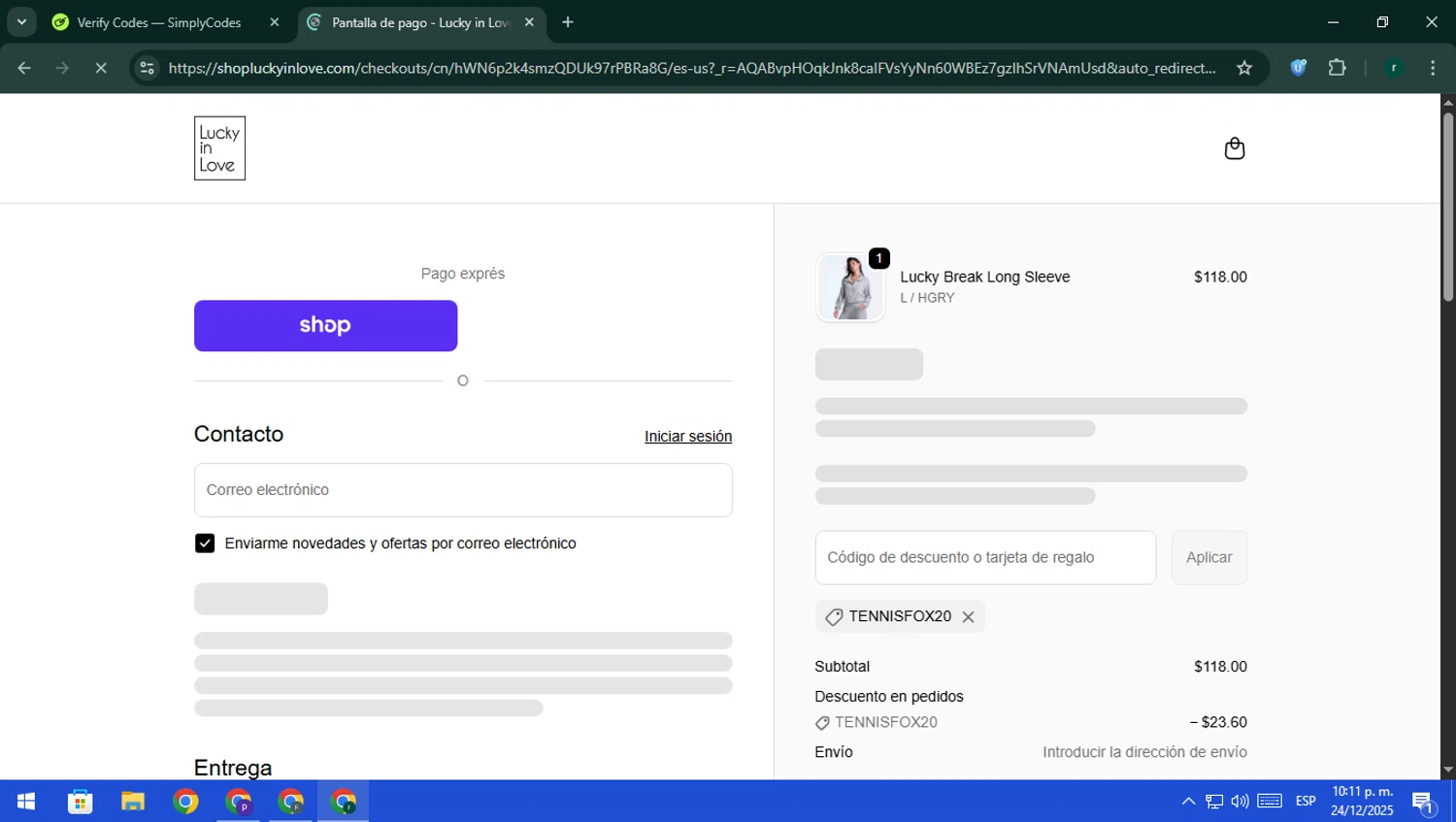Screen dimensions: 1456x822
Task: Open the Bitwarden shield extension
Action: tap(1298, 68)
